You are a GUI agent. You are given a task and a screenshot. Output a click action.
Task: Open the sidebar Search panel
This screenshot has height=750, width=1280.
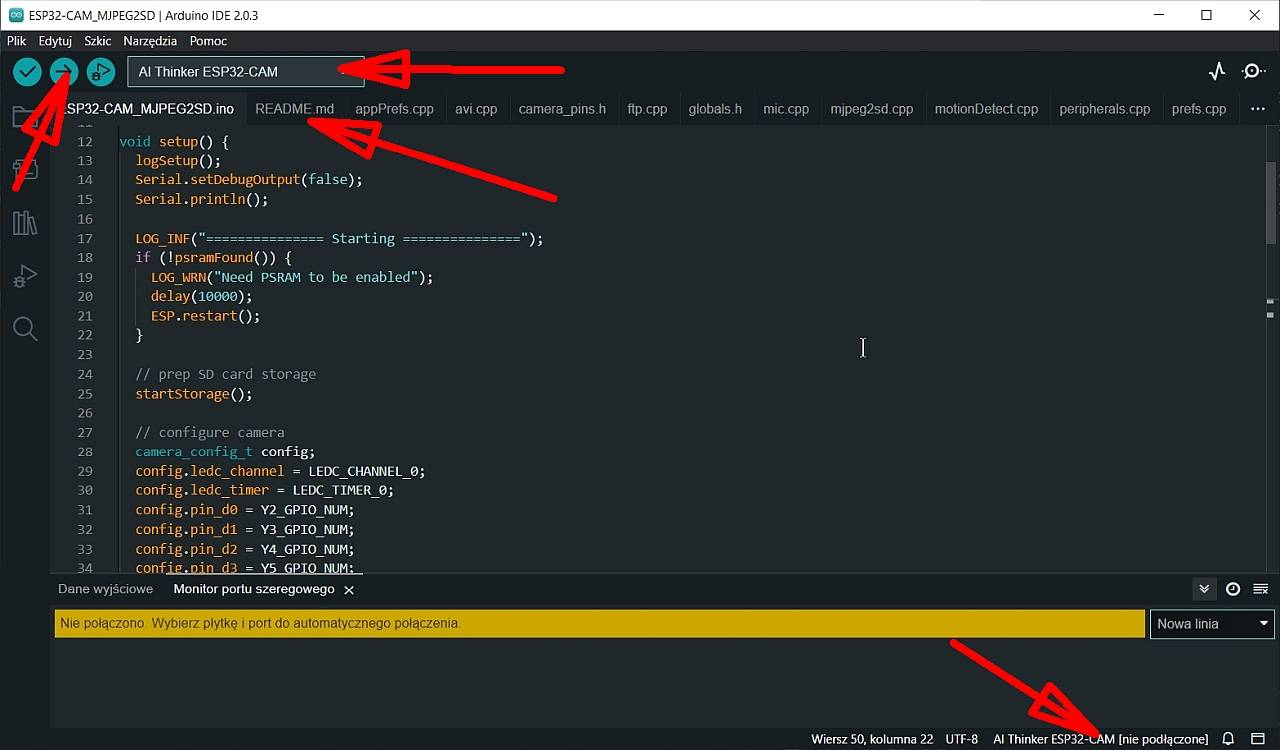tap(26, 328)
